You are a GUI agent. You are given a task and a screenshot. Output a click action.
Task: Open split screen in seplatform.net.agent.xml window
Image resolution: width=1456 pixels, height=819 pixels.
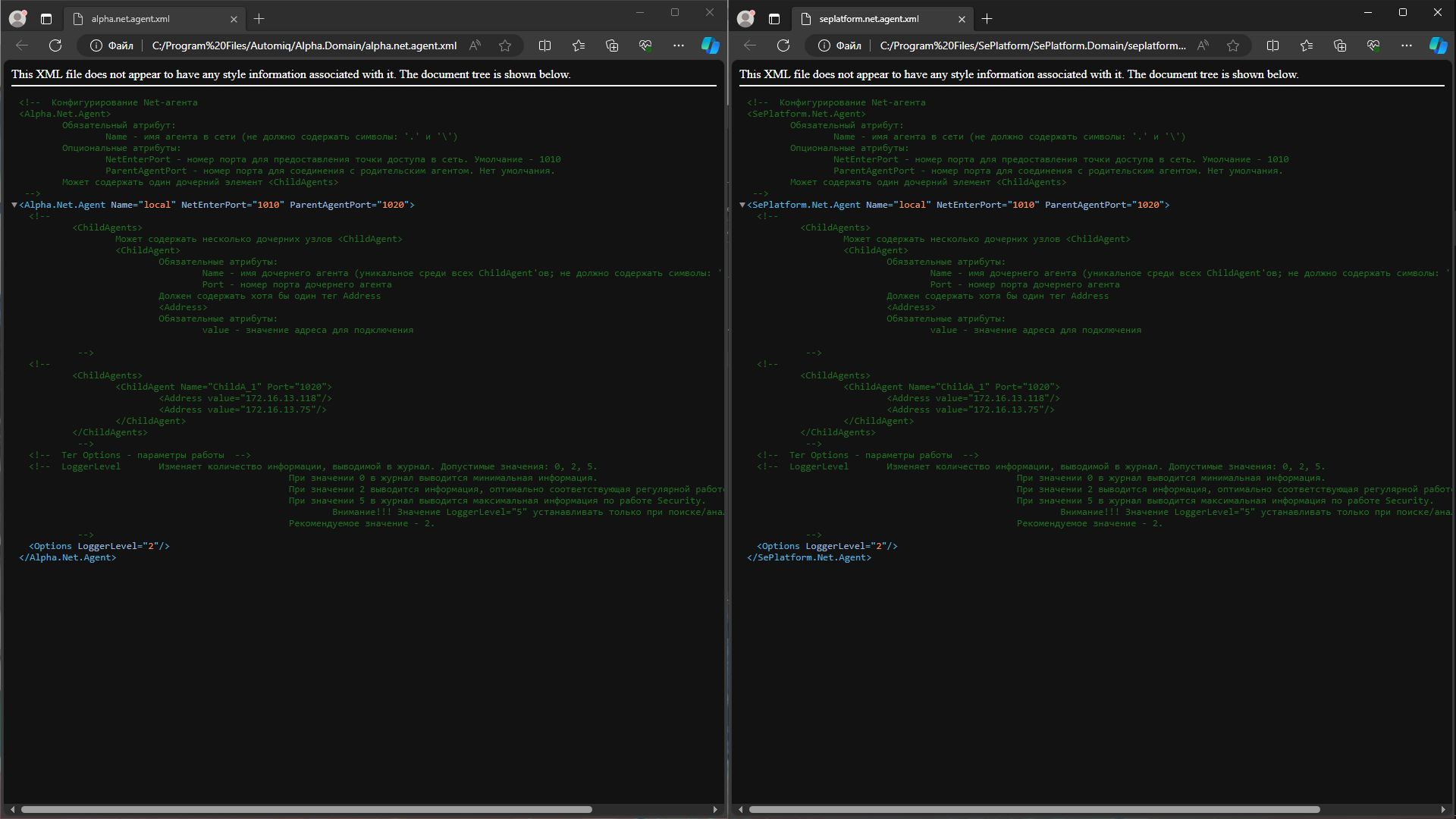click(x=1272, y=45)
